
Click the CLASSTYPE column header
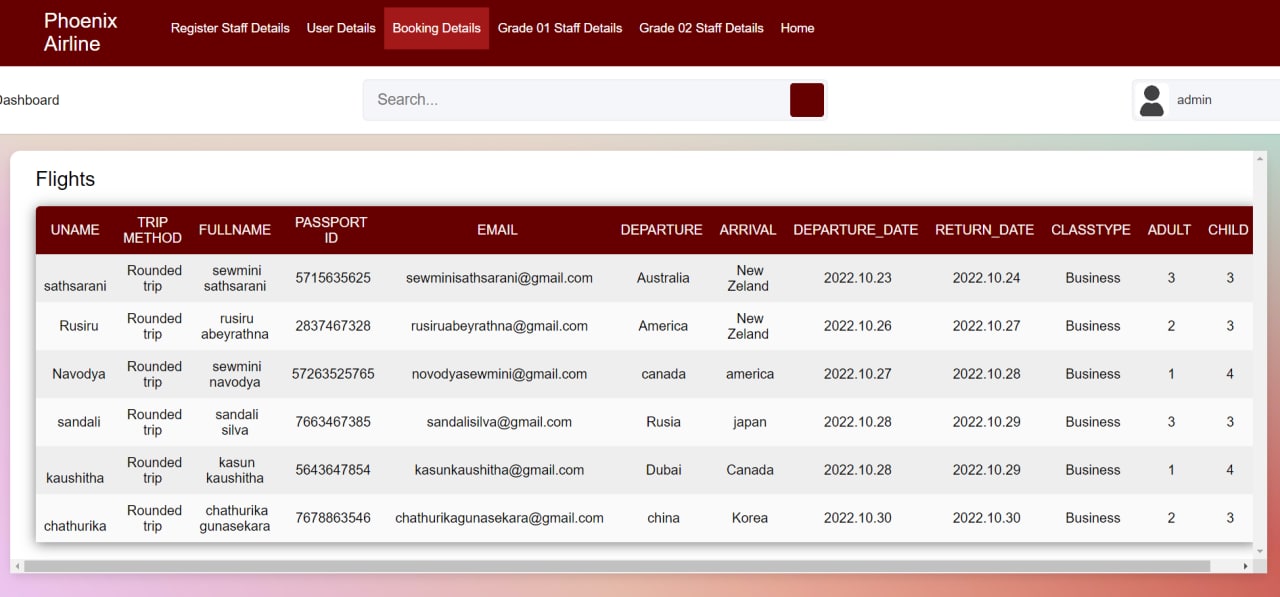[x=1091, y=230]
